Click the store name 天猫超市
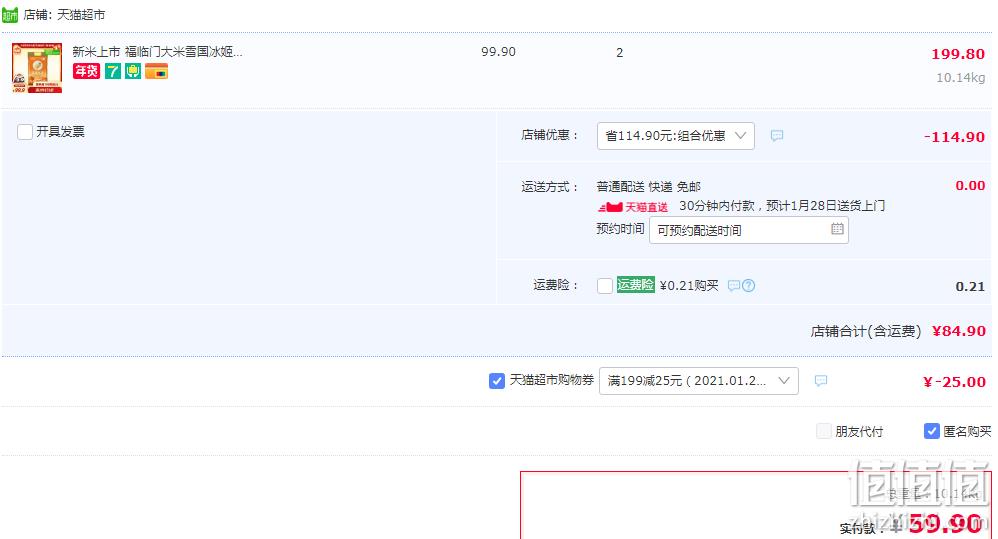This screenshot has height=539, width=998. pos(81,14)
